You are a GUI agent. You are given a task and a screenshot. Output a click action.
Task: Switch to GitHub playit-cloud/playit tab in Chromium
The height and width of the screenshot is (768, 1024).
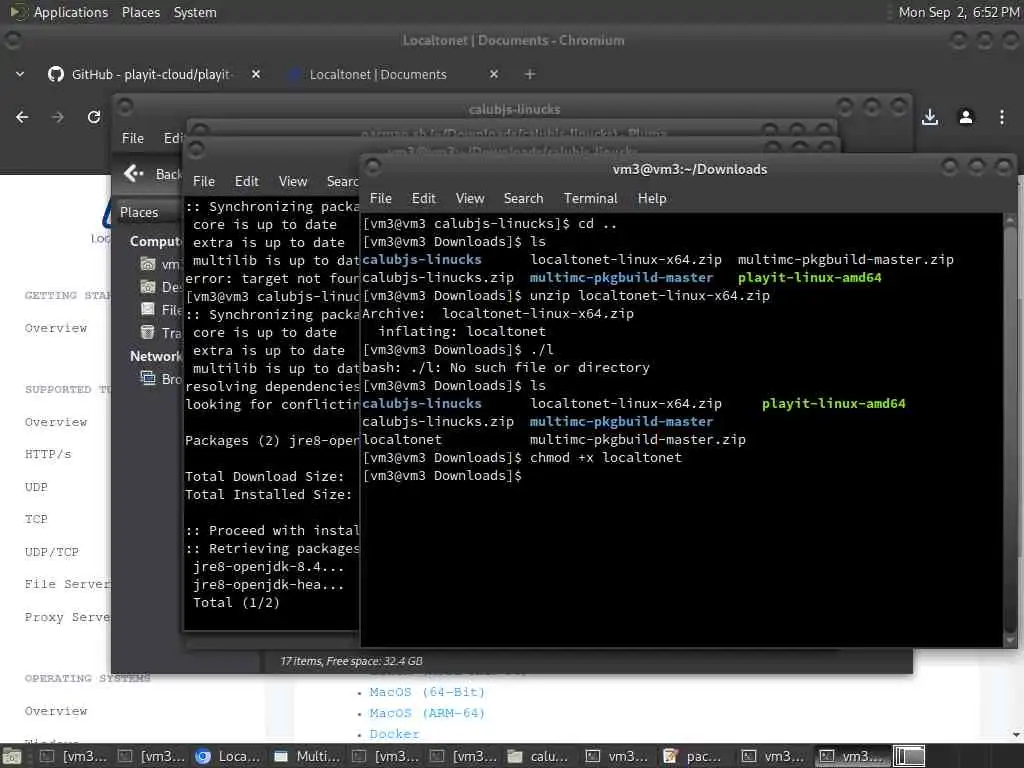[x=150, y=74]
